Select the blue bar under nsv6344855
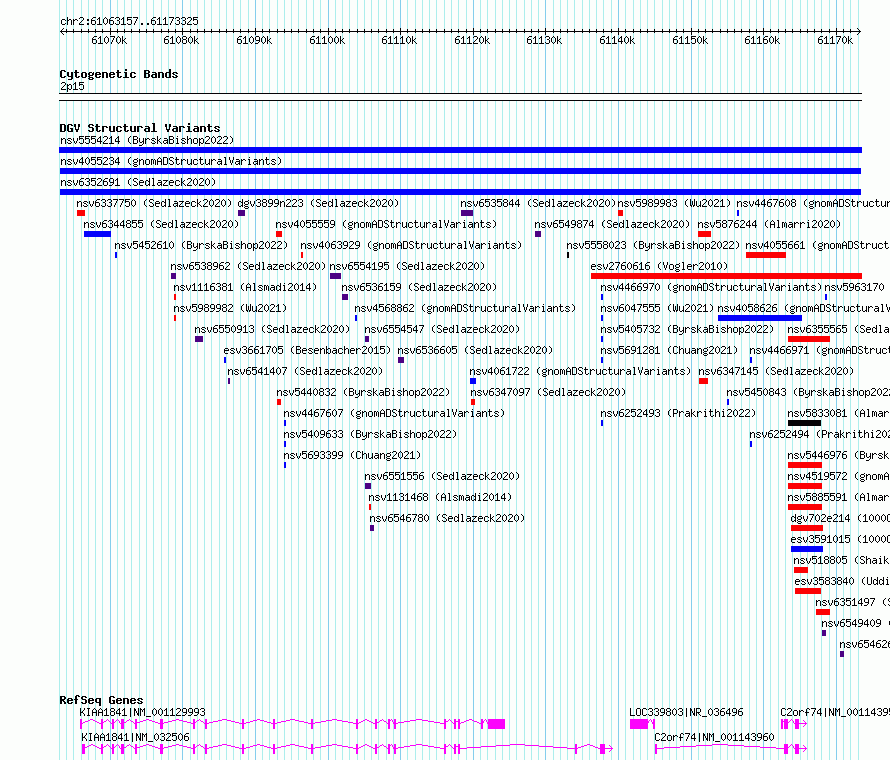Viewport: 890px width, 760px height. click(97, 234)
